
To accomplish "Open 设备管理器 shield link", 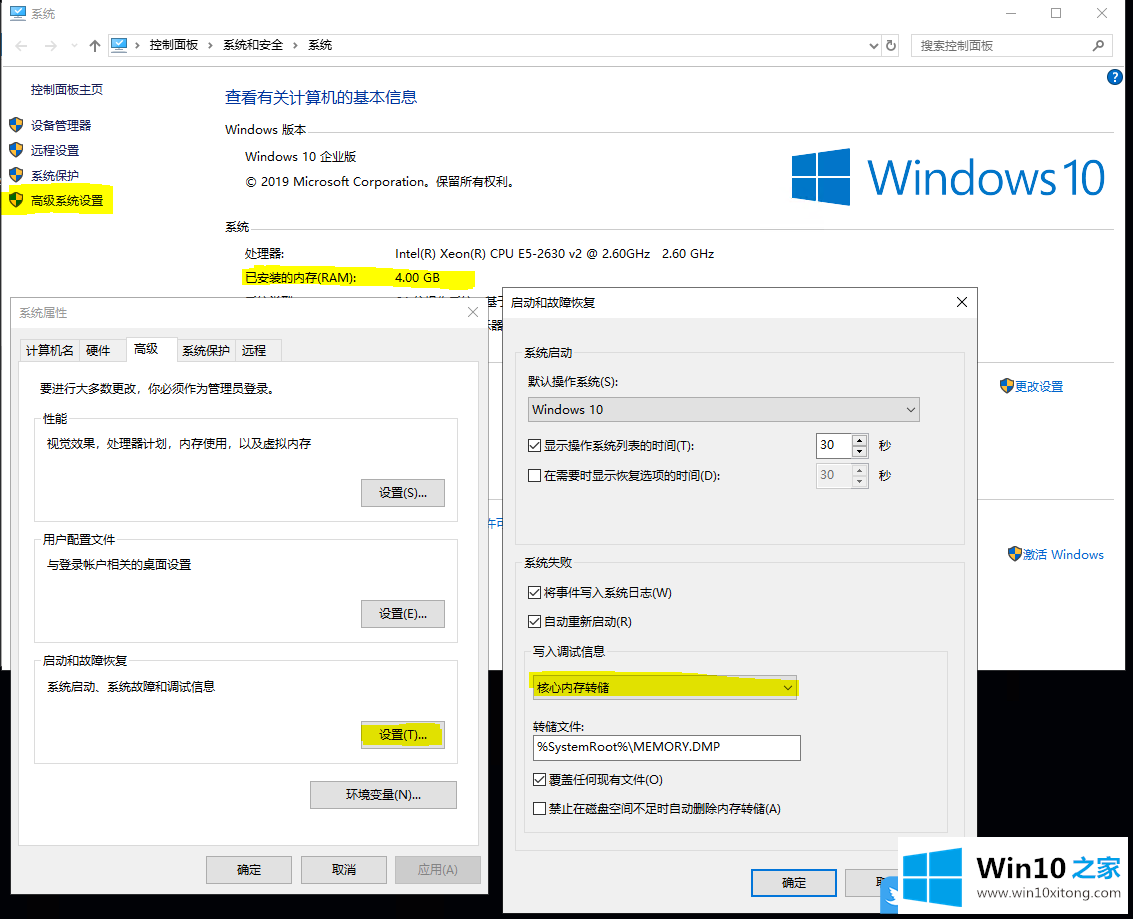I will (x=61, y=126).
